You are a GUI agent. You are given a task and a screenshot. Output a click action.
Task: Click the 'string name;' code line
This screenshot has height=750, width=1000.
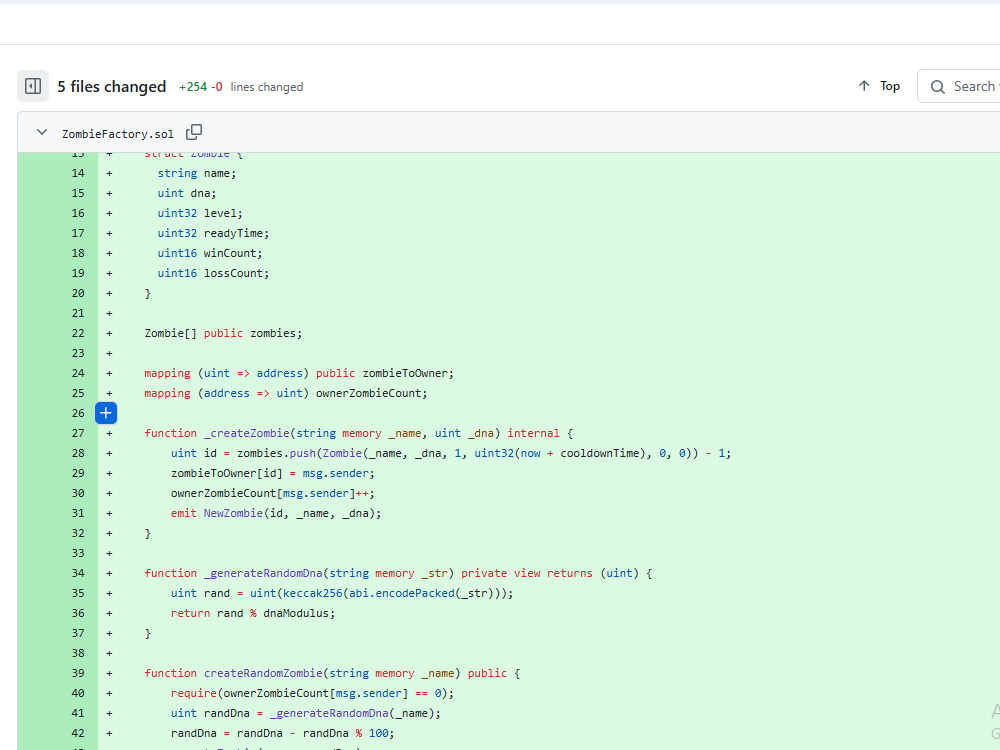196,173
